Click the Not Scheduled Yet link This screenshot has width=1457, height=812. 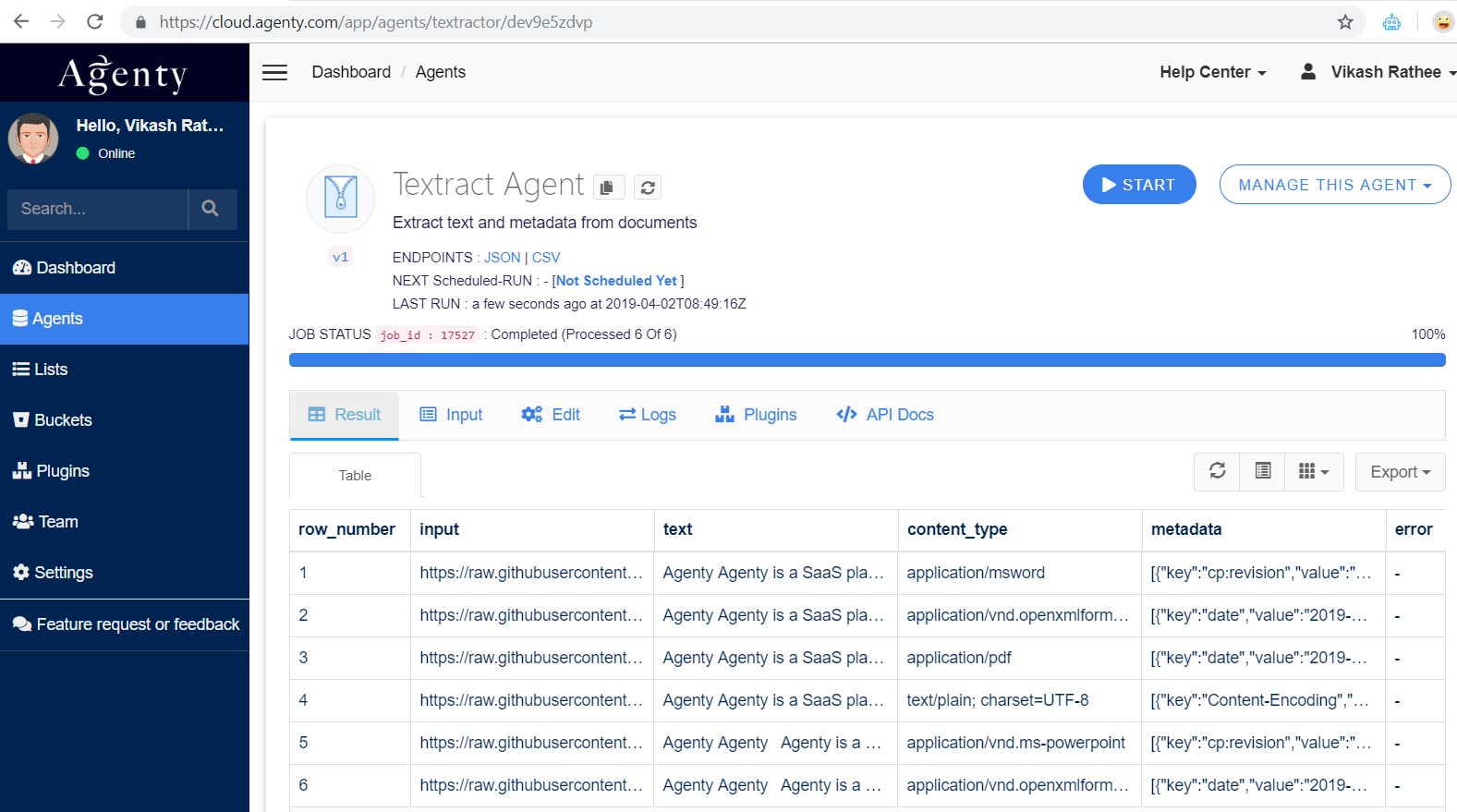point(616,281)
